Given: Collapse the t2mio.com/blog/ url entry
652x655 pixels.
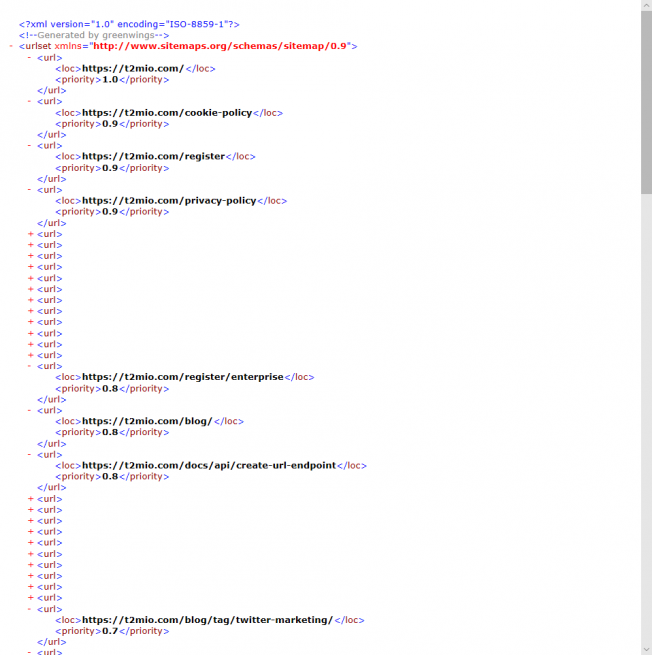Looking at the screenshot, I should click(x=29, y=410).
